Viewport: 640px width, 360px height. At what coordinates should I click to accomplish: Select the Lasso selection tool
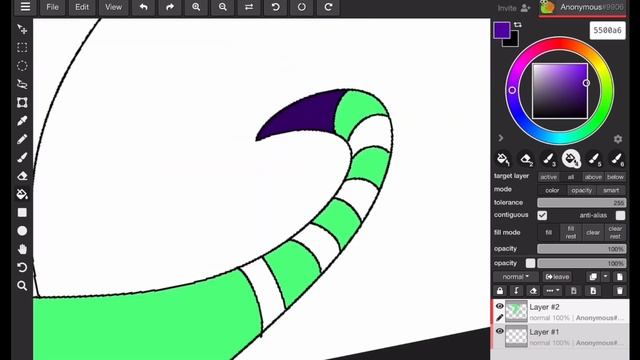[22, 84]
